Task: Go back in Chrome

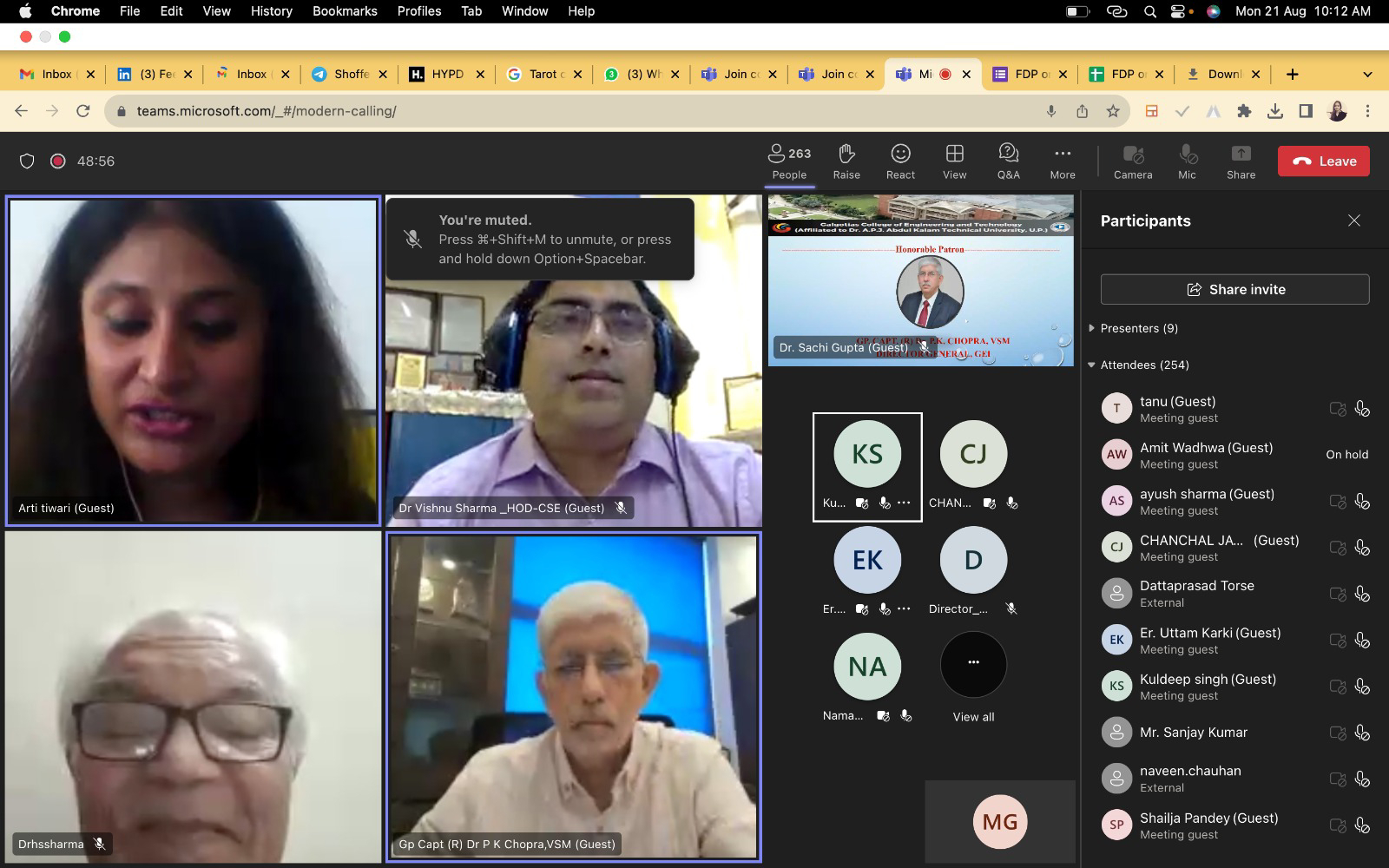Action: pyautogui.click(x=22, y=111)
